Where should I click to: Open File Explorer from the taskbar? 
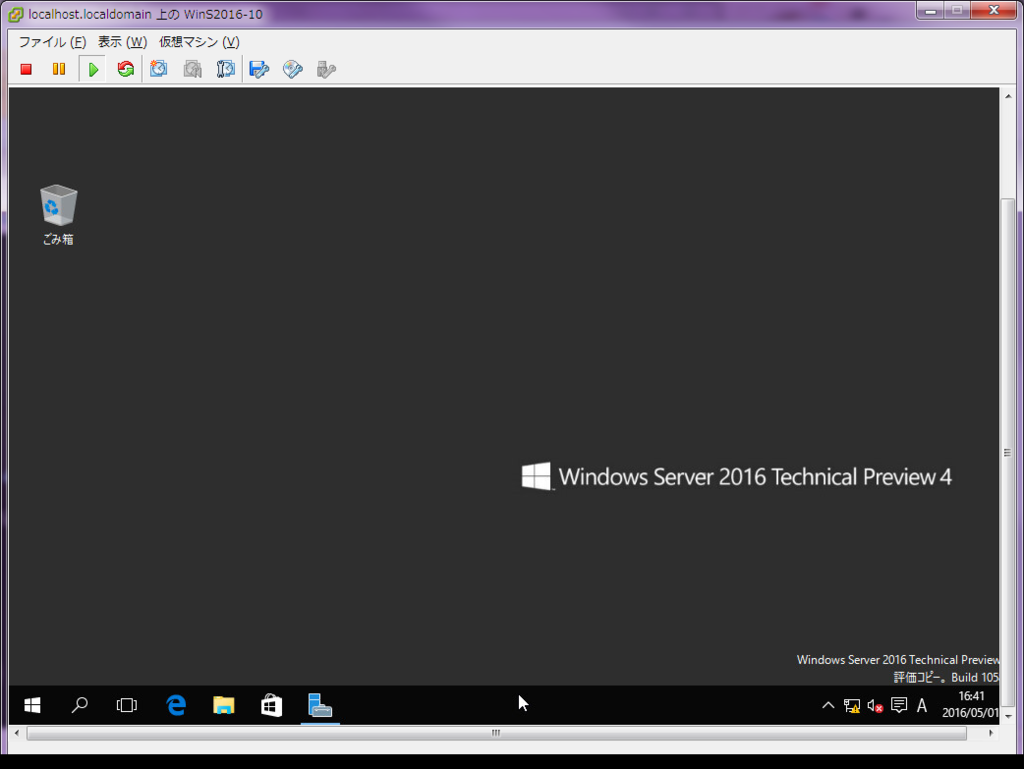223,705
